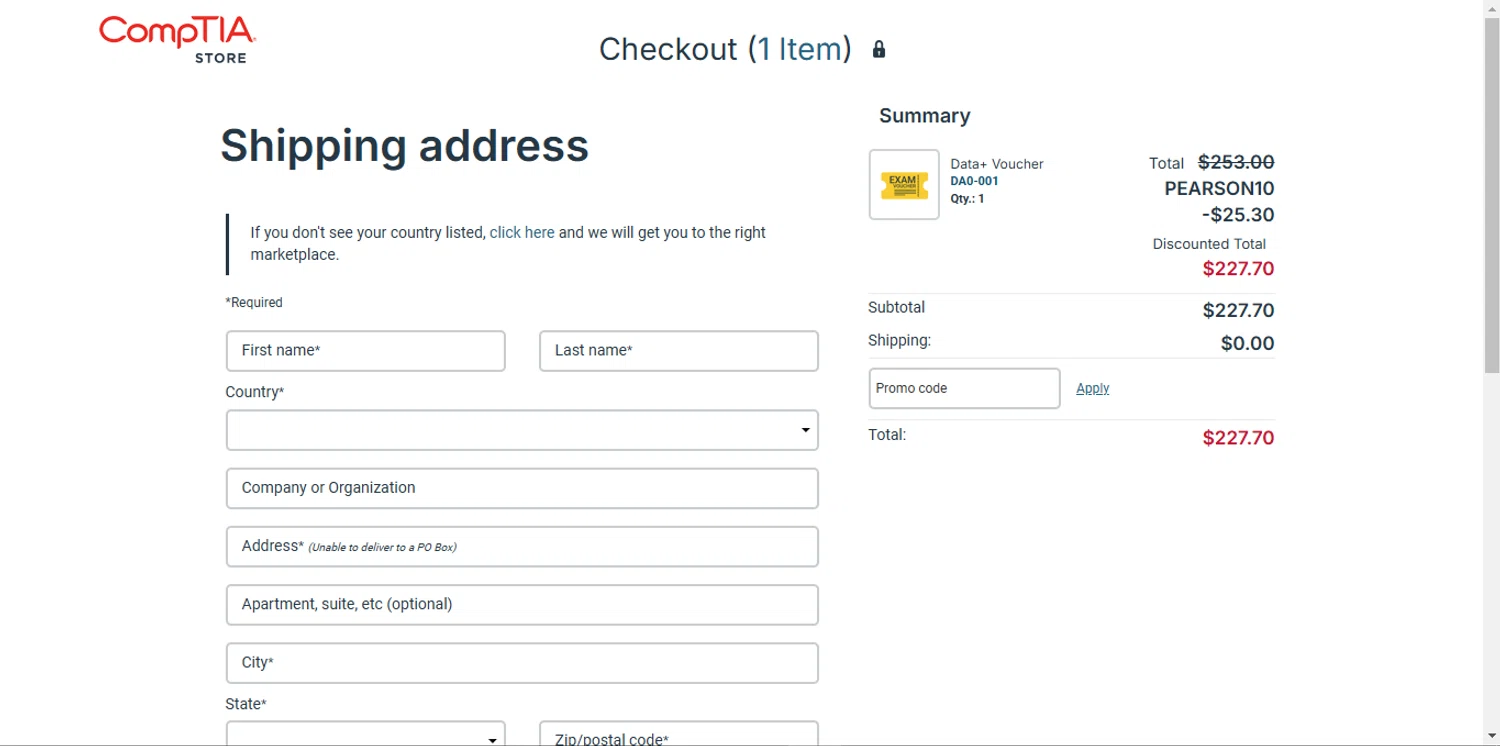This screenshot has width=1500, height=746.
Task: Focus the City input field
Action: [x=522, y=663]
